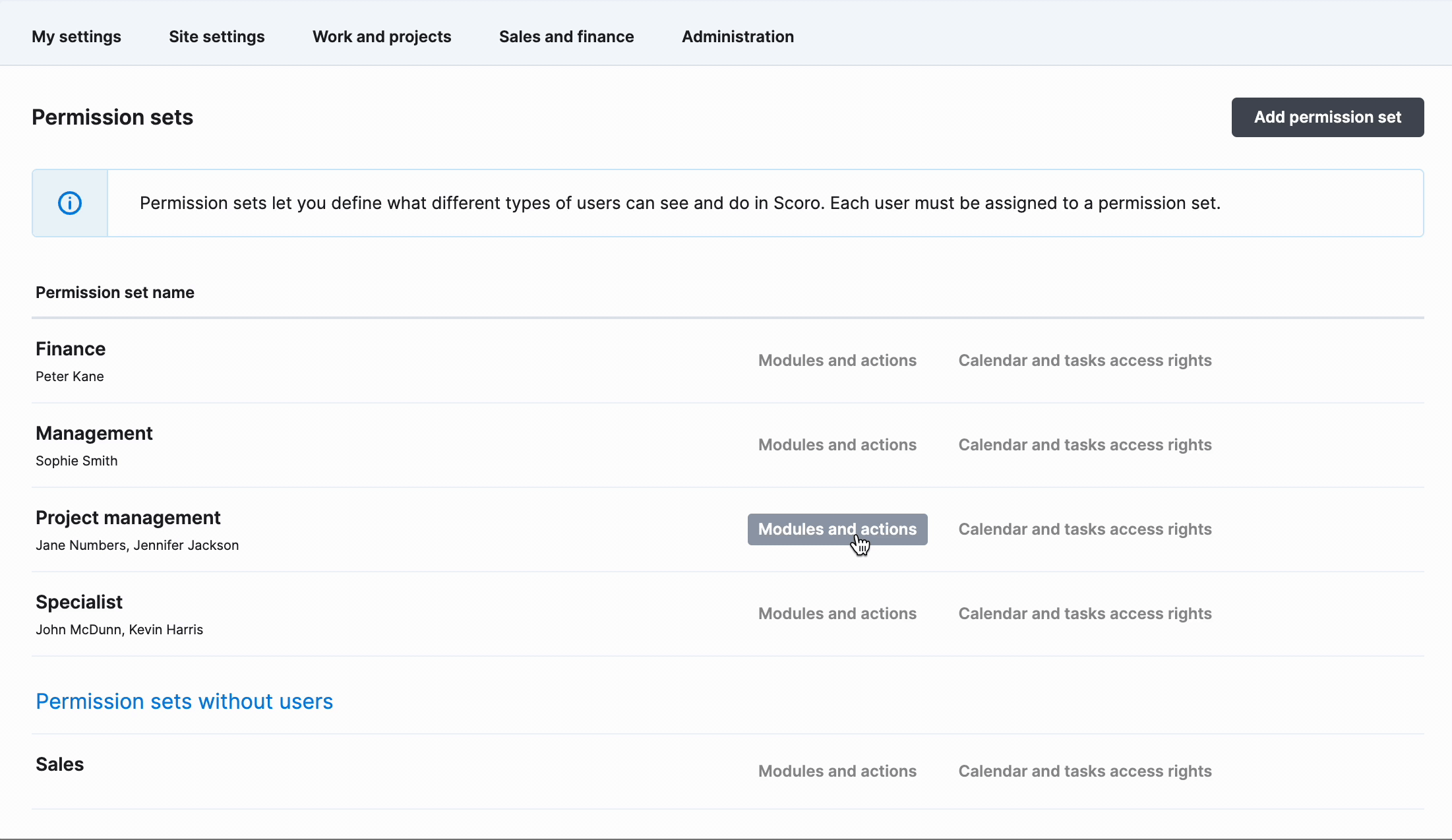Open Modules and actions for Finance

(x=837, y=361)
